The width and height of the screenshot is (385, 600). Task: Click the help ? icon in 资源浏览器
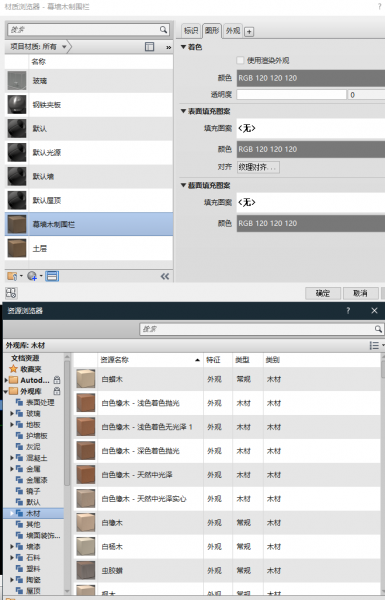point(348,310)
